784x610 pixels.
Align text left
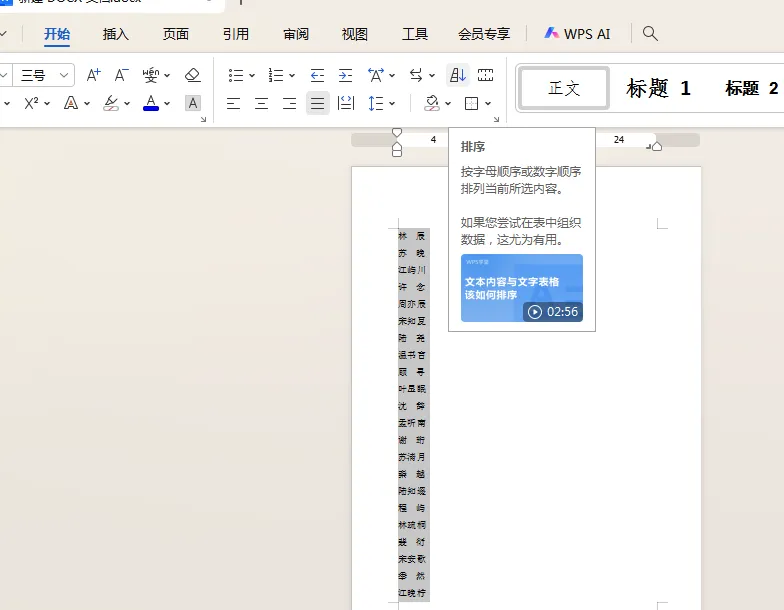tap(233, 104)
